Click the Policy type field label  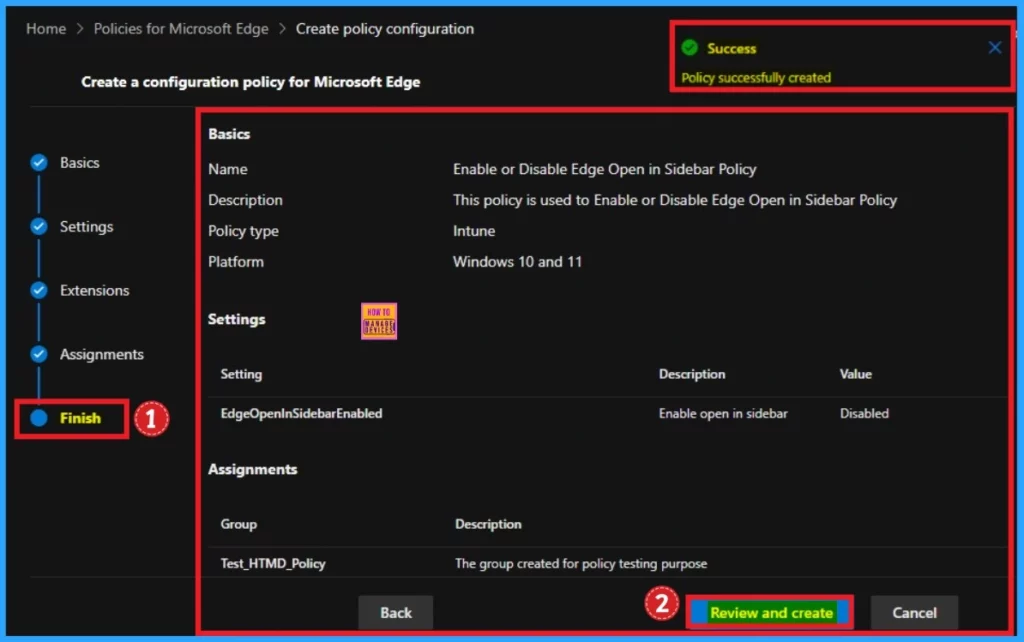click(x=243, y=231)
